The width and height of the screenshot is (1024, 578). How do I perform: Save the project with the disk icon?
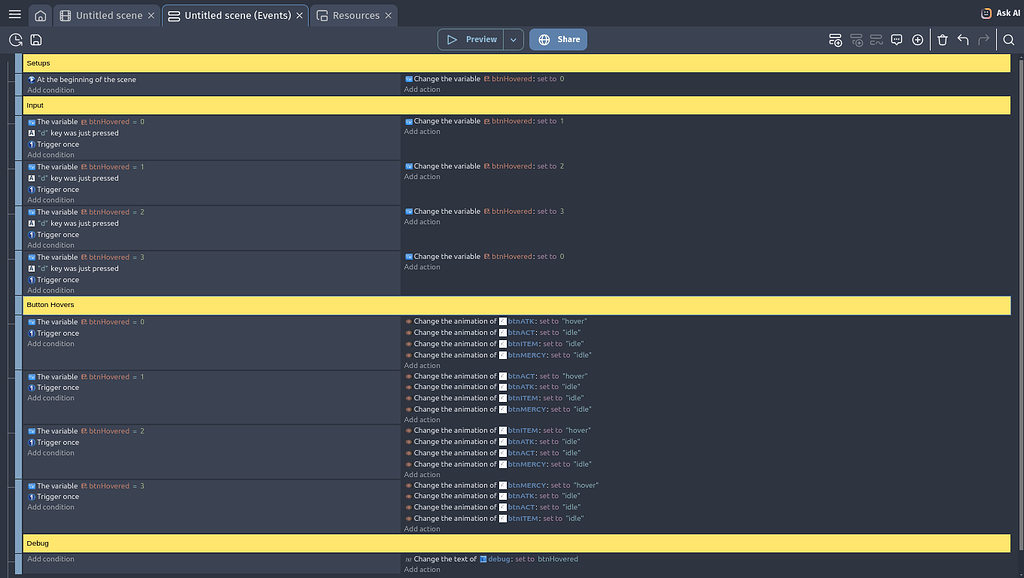36,40
